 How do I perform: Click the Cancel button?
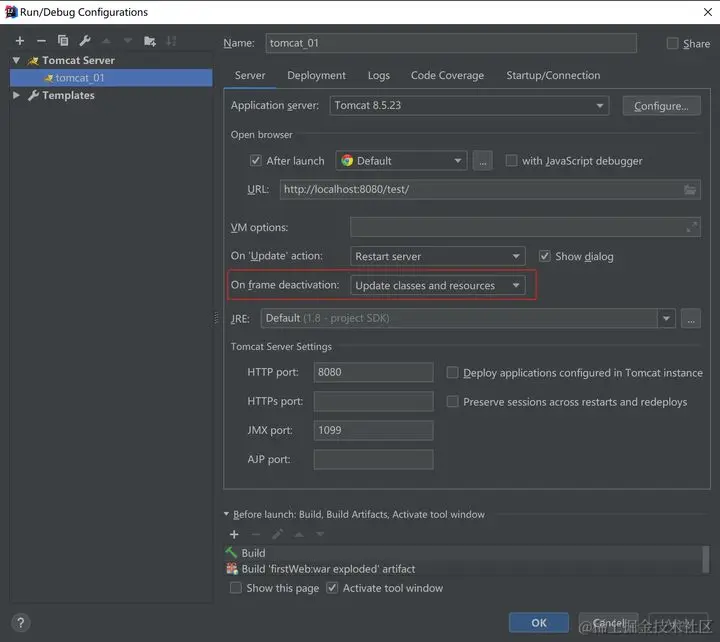tap(608, 623)
